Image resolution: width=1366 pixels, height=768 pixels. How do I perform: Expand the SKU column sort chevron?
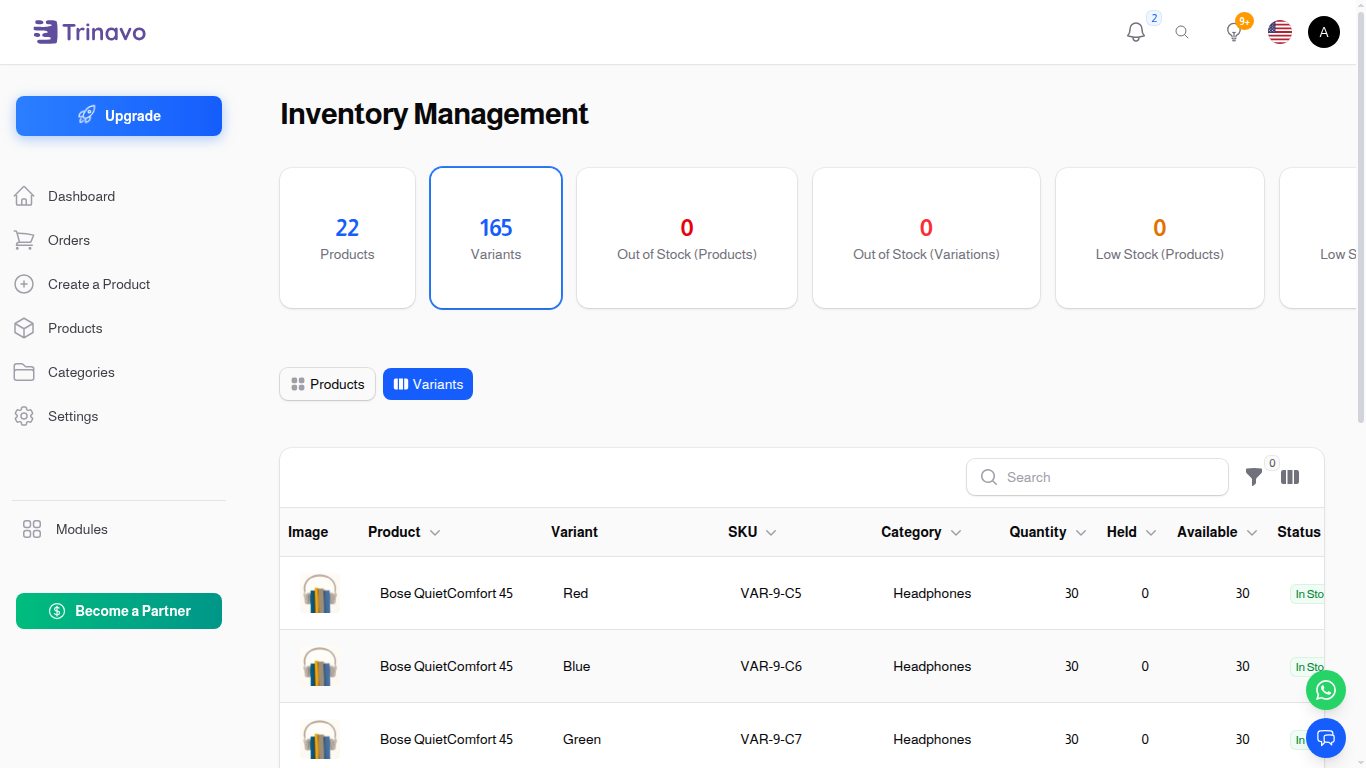coord(771,533)
